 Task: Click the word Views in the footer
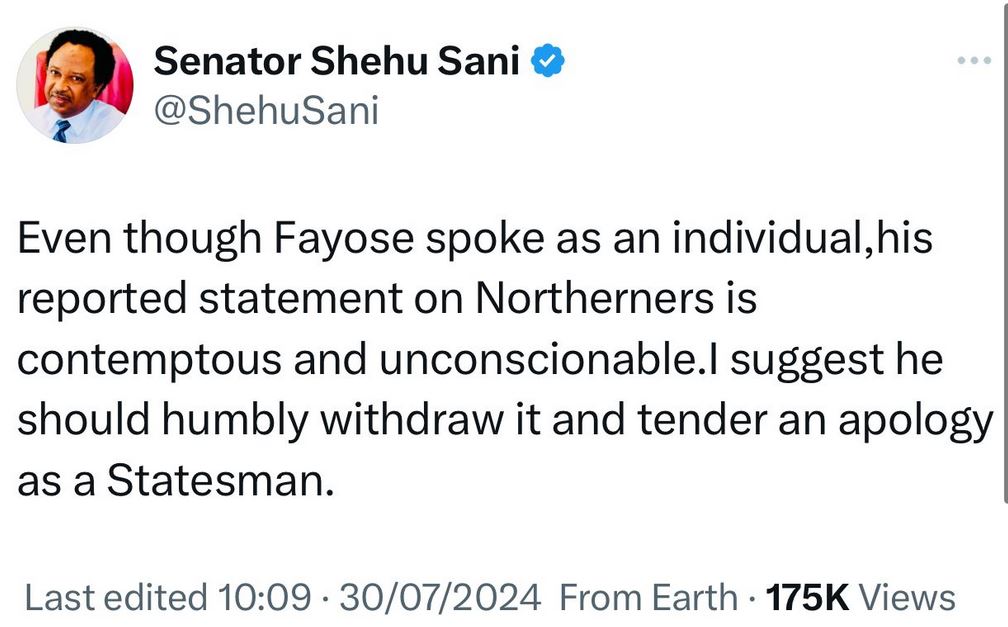(x=908, y=598)
